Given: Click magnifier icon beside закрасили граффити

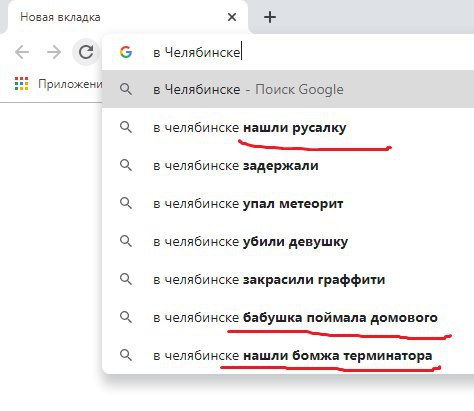Looking at the screenshot, I should coord(126,279).
